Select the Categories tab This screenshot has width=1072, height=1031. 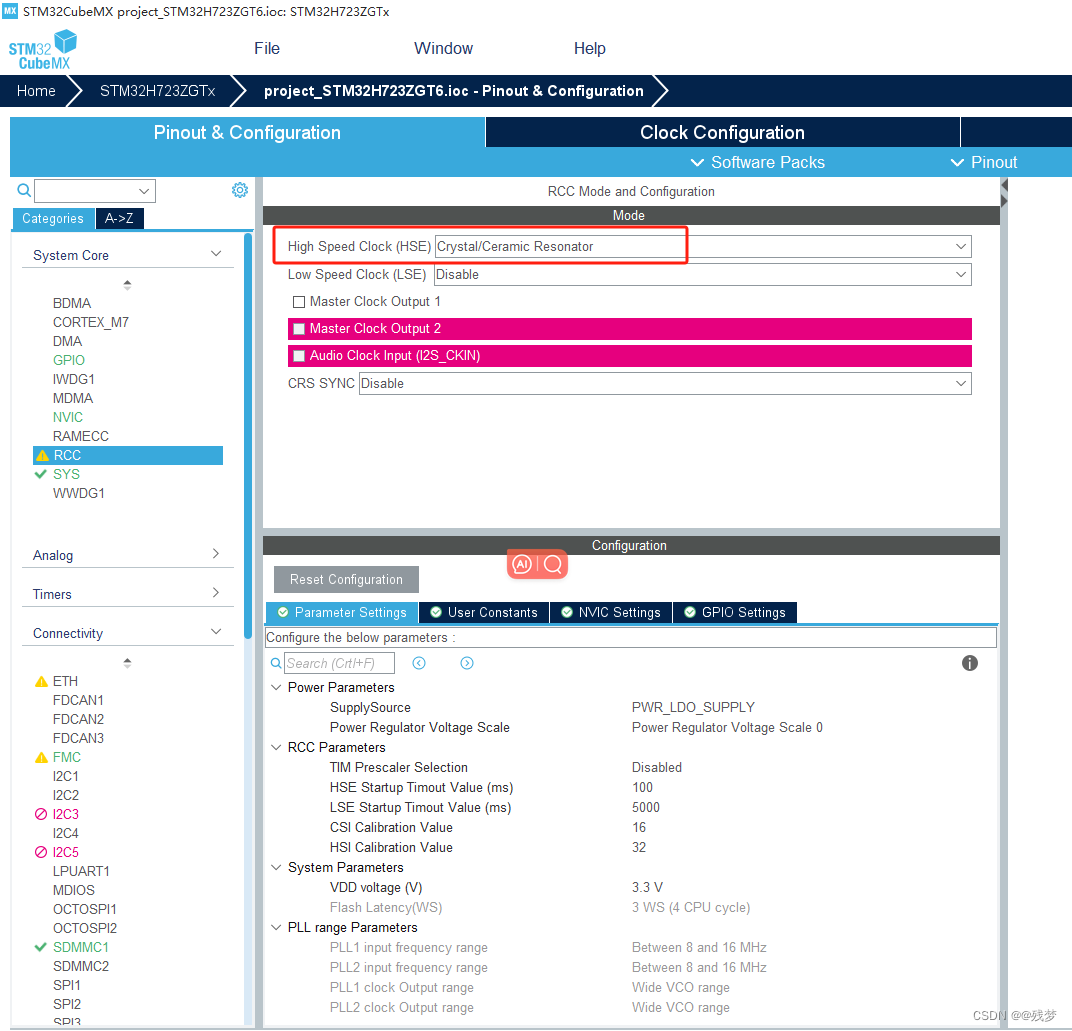point(53,219)
